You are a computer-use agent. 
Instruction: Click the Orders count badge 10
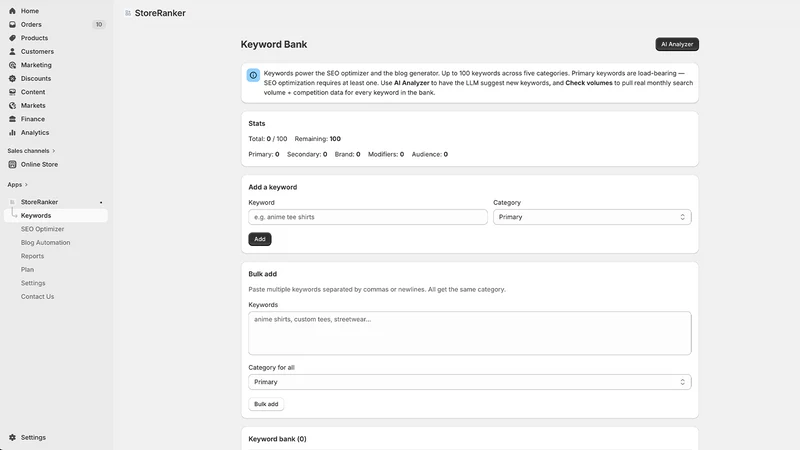coord(99,24)
